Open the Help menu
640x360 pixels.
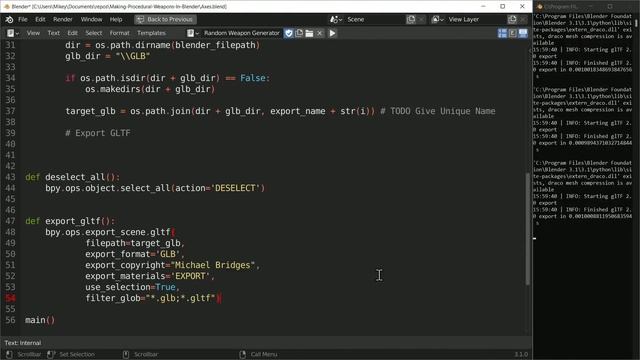click(116, 19)
